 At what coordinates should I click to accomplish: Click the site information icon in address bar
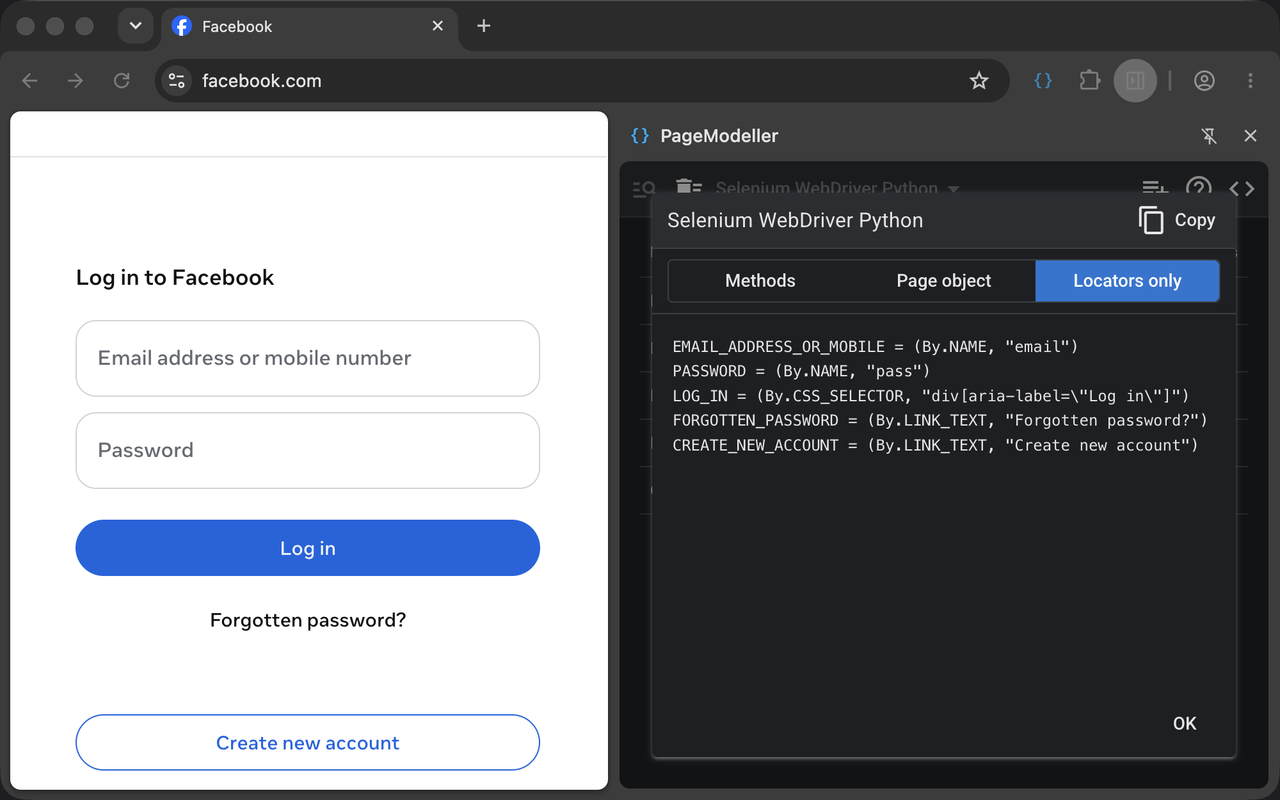[177, 81]
